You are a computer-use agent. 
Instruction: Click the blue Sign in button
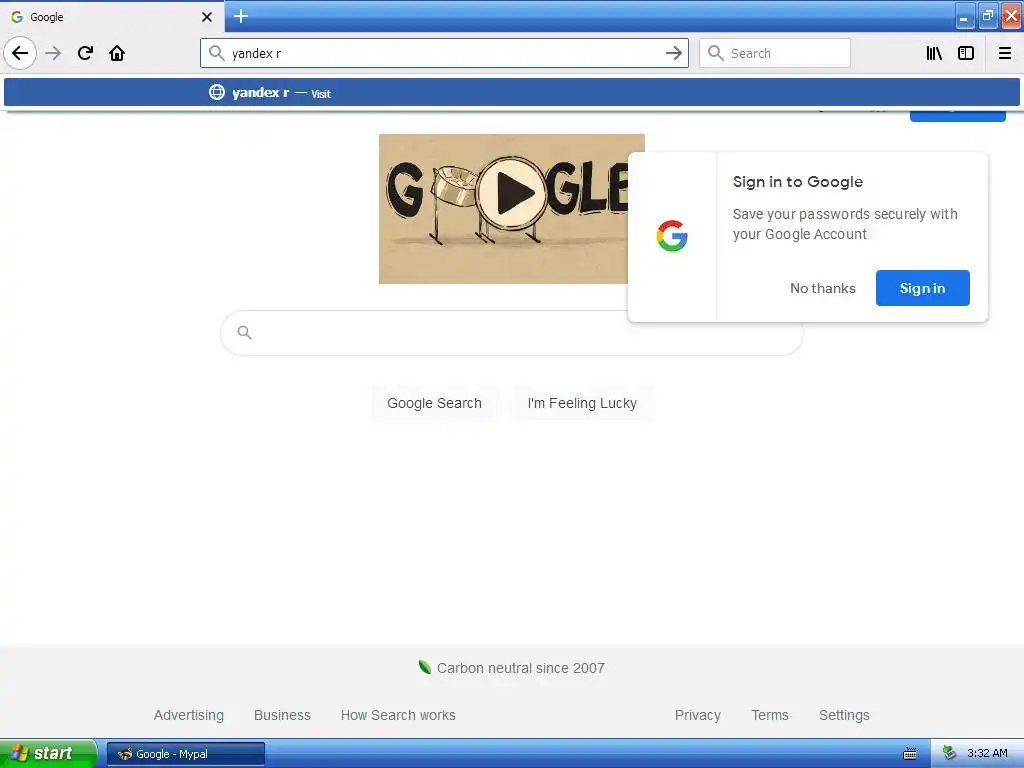[x=922, y=288]
